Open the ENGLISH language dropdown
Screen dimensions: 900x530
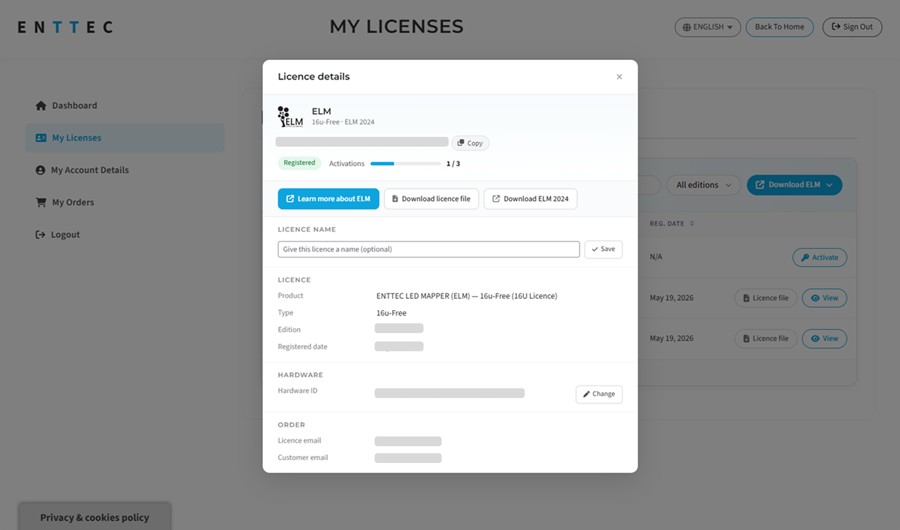708,27
